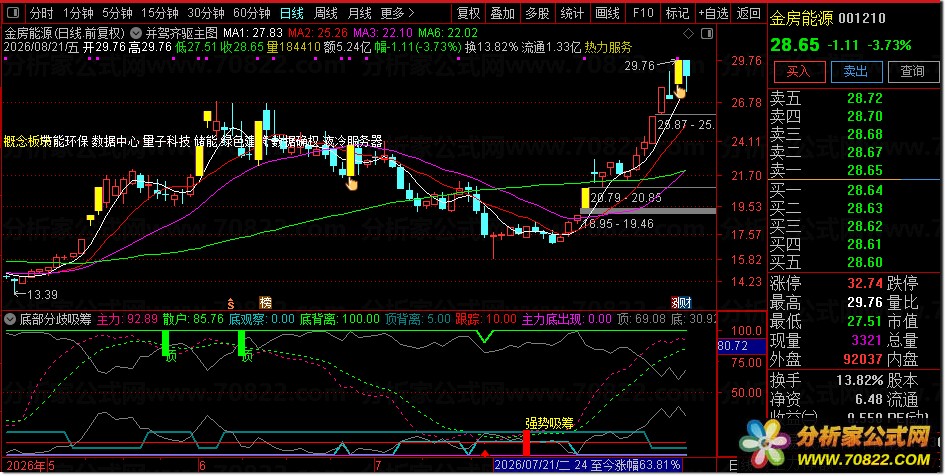Select the 2026/07/21 interval gain label
This screenshot has width=947, height=476.
(x=587, y=465)
